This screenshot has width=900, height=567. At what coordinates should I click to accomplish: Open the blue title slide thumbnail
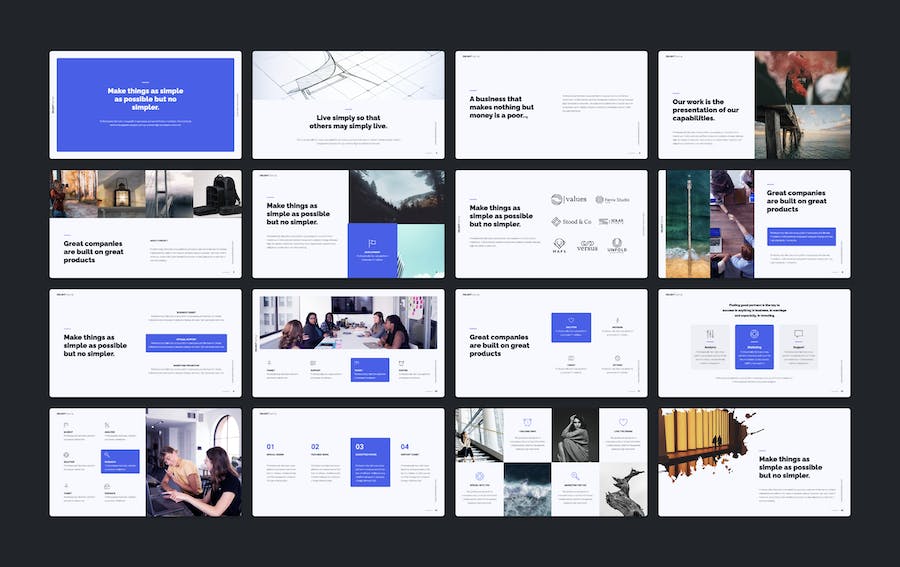click(145, 104)
